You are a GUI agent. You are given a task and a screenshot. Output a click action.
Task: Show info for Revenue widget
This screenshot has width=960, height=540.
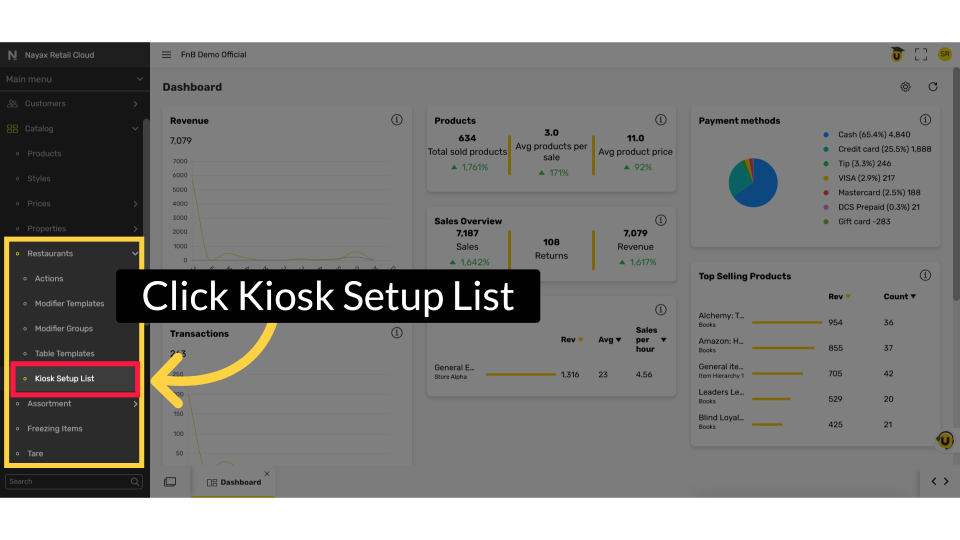(397, 120)
